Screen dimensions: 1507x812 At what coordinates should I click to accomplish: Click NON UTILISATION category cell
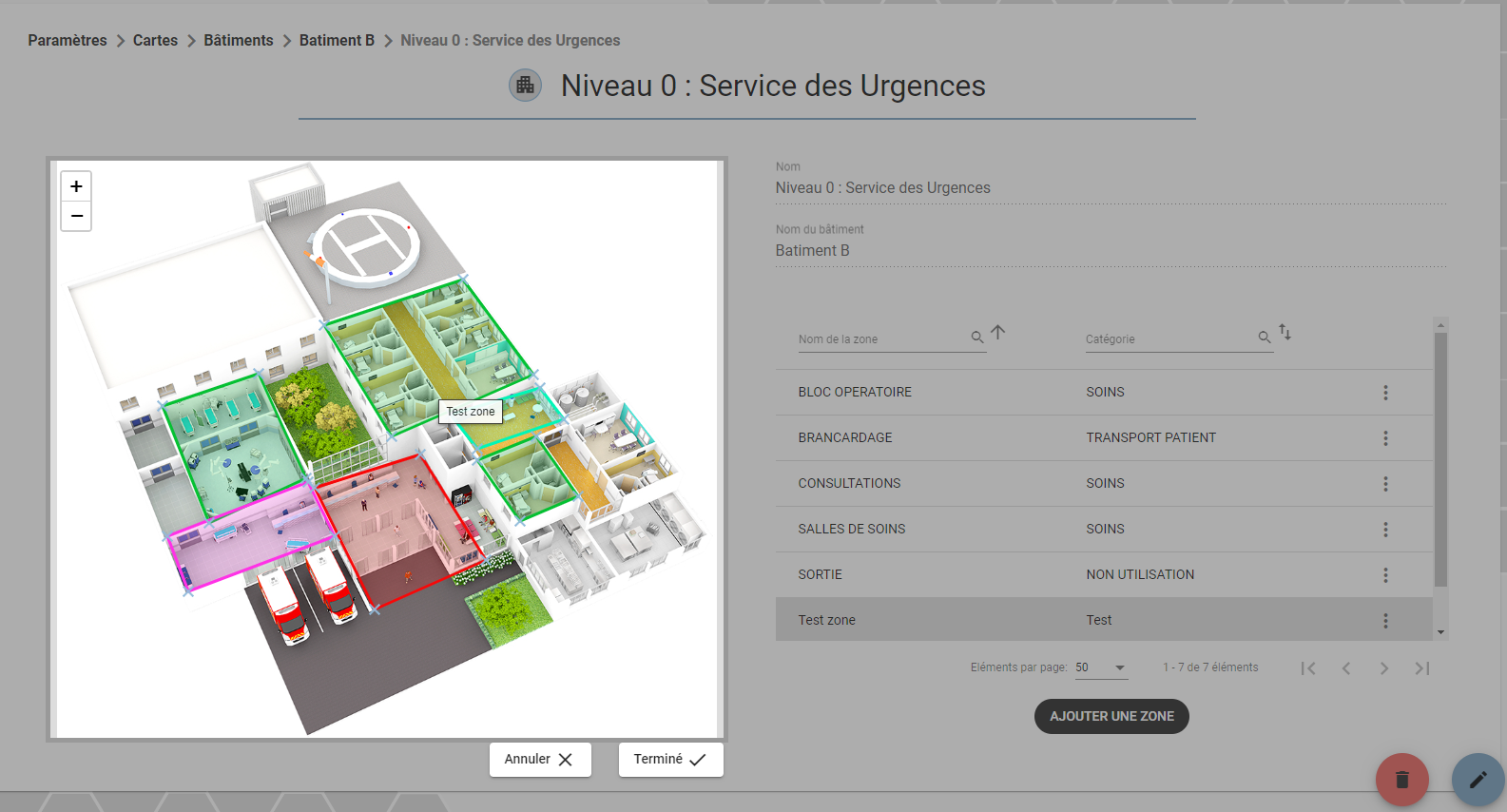point(1140,574)
